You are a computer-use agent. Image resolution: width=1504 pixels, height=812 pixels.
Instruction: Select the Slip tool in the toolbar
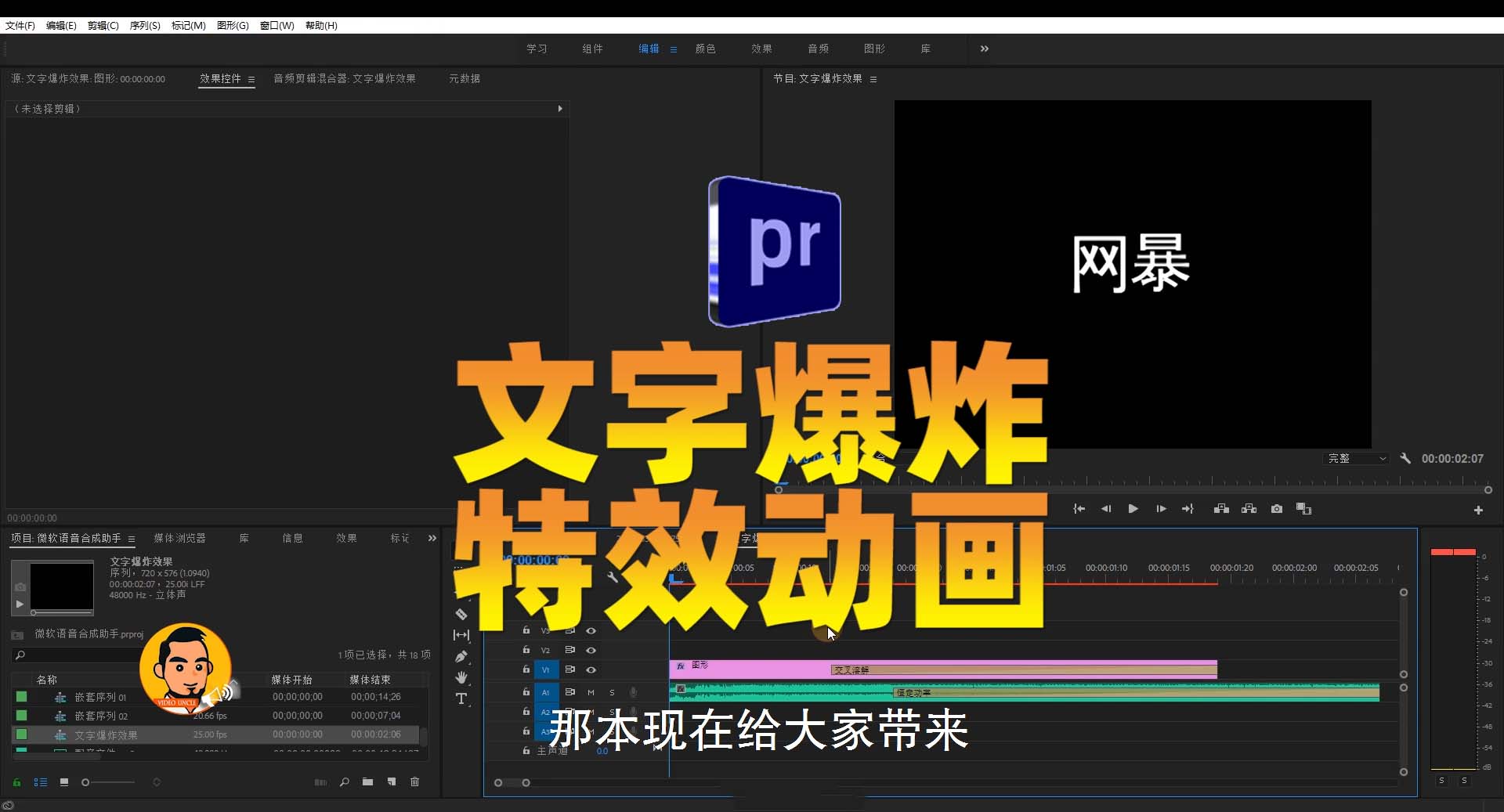click(461, 635)
